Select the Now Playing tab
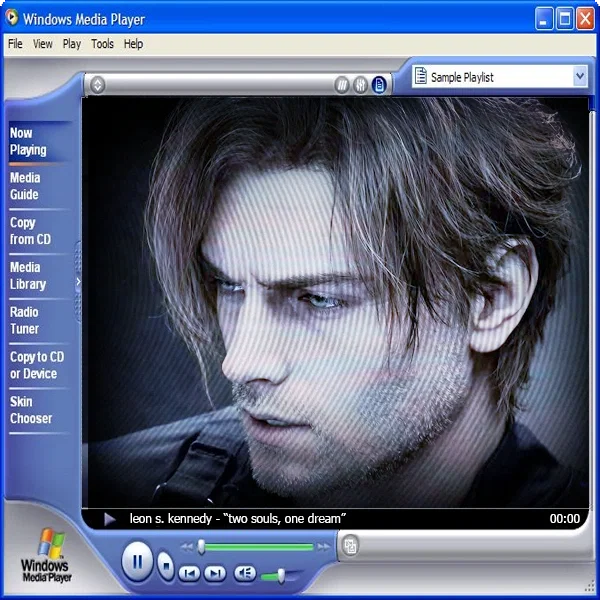The image size is (600, 600). pyautogui.click(x=38, y=142)
